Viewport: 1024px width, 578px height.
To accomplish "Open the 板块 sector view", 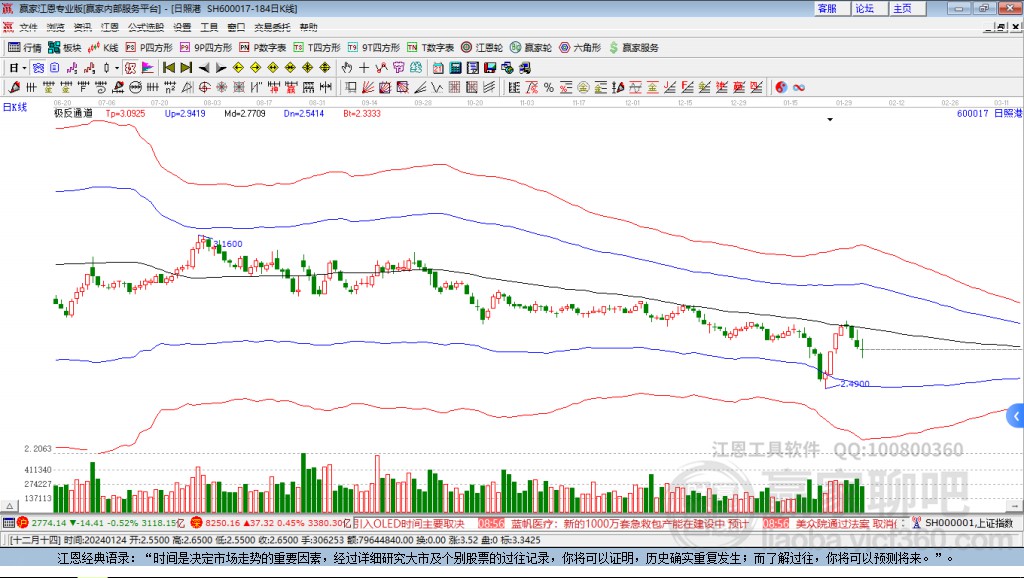I will coord(65,47).
